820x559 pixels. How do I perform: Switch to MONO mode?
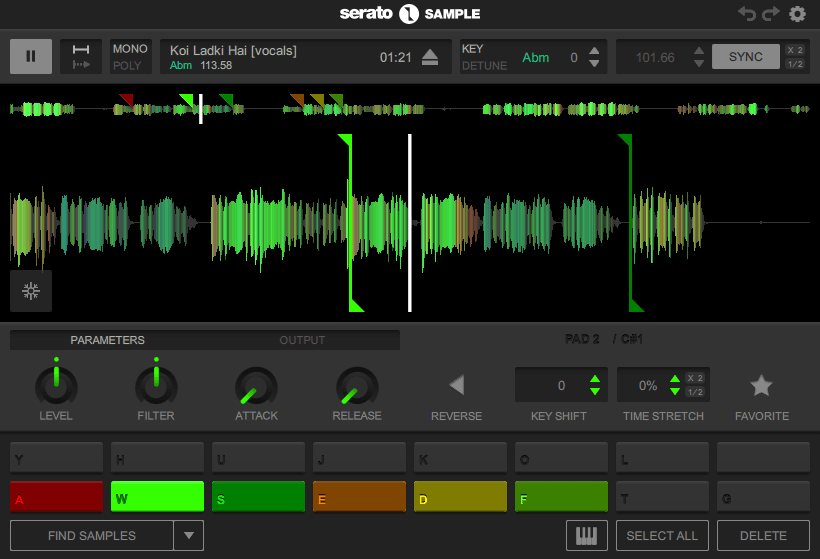click(x=130, y=49)
